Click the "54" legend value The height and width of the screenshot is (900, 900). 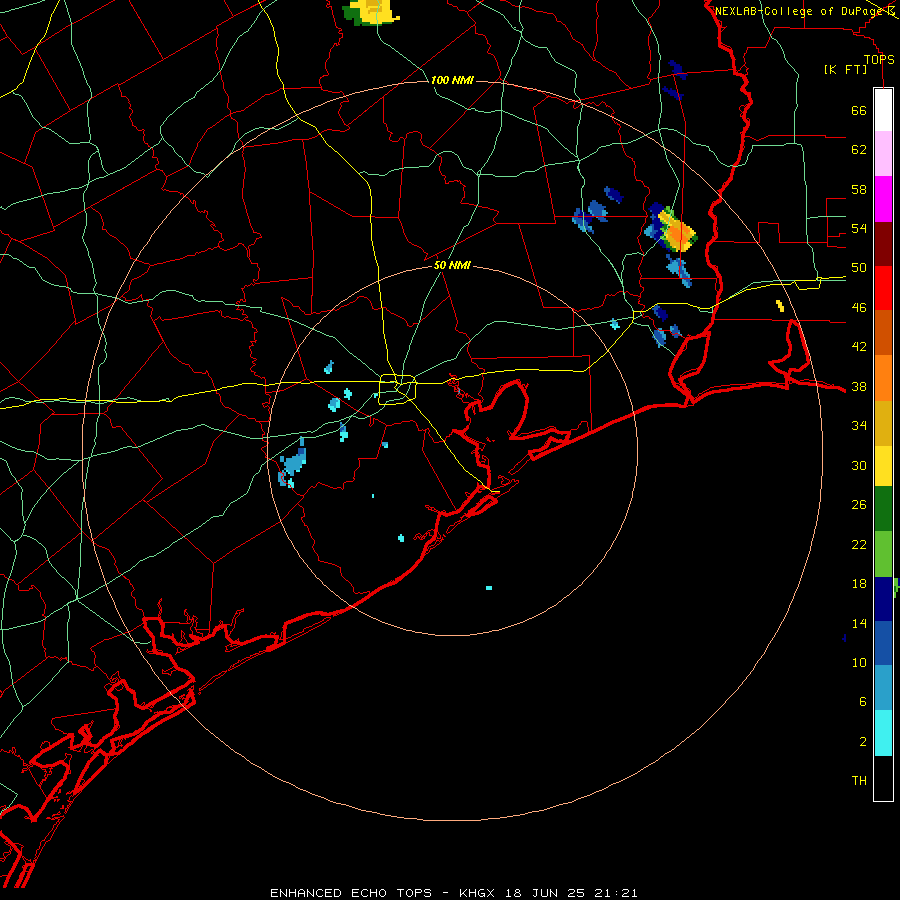point(859,228)
